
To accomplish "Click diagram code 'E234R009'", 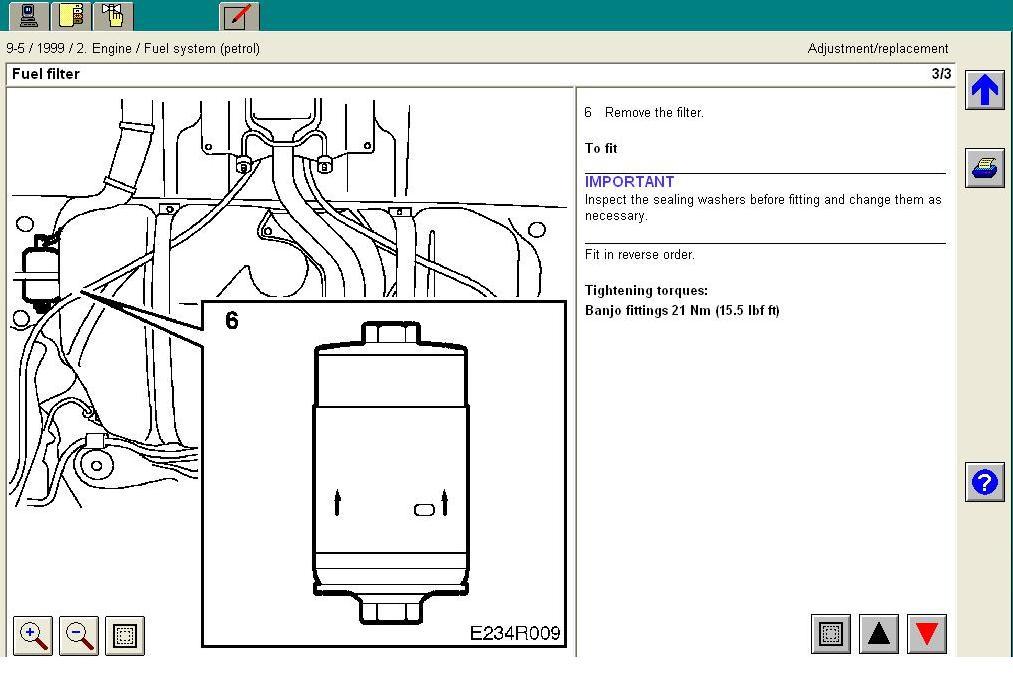I will (x=515, y=634).
